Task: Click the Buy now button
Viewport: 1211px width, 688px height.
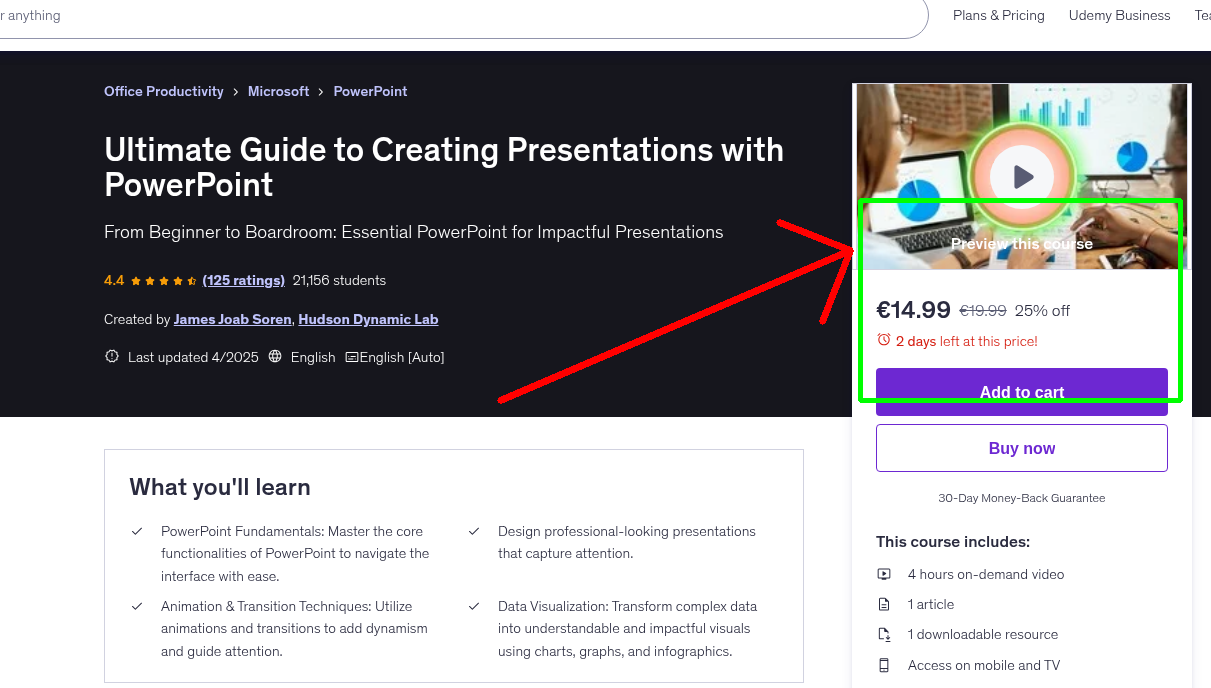Action: 1021,447
